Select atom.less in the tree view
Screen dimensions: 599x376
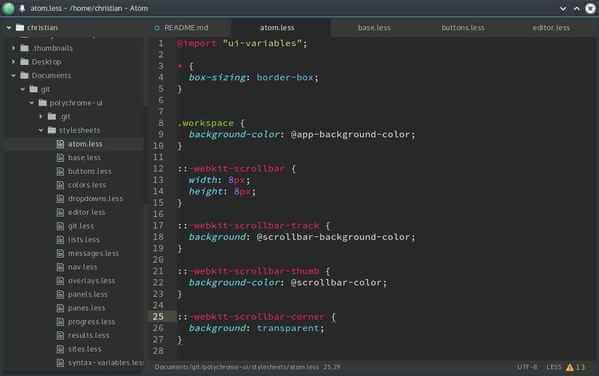[x=85, y=144]
